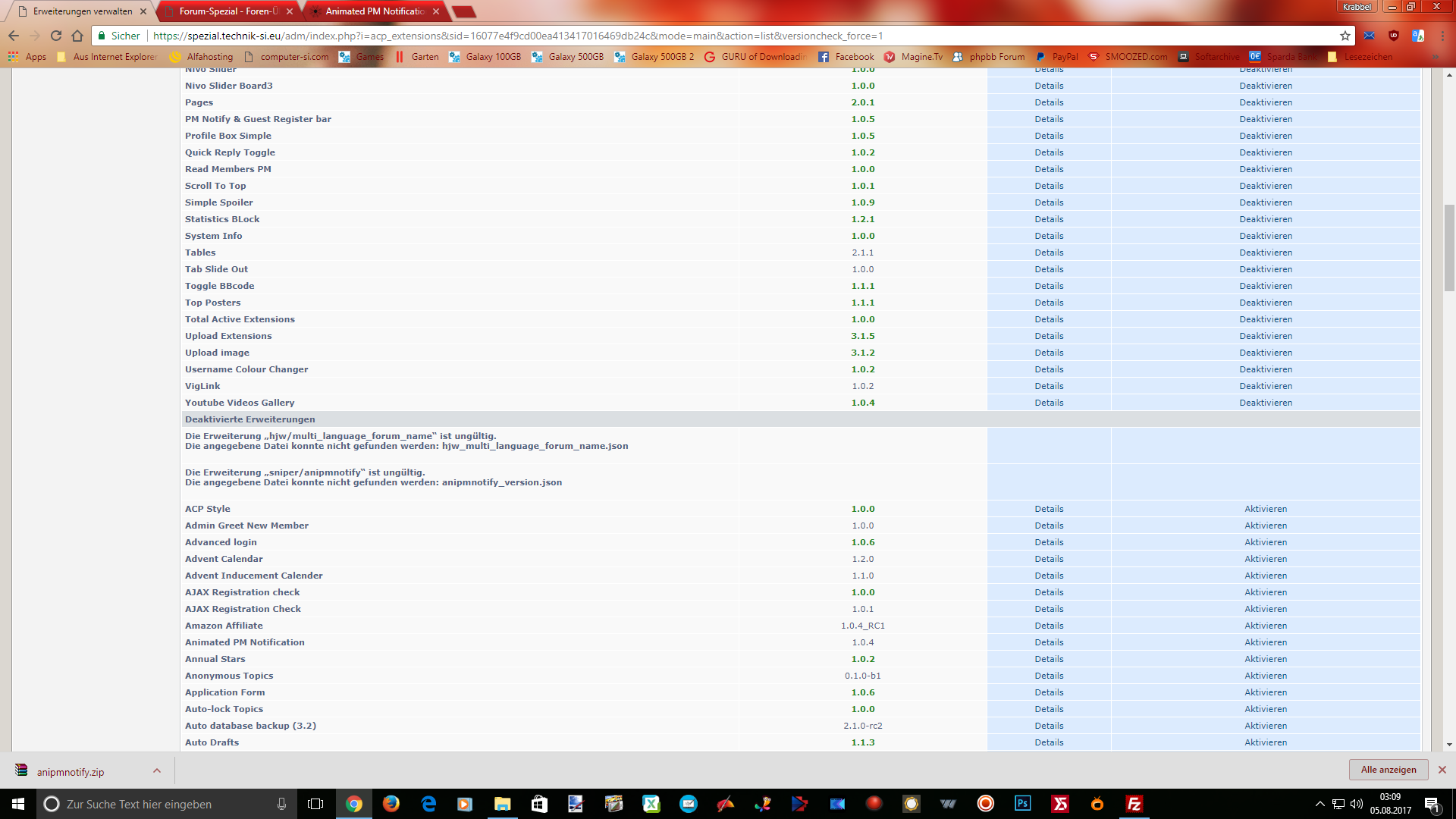Expand the anipmnotify.zip download options arrow
Image resolution: width=1456 pixels, height=819 pixels.
(x=157, y=771)
